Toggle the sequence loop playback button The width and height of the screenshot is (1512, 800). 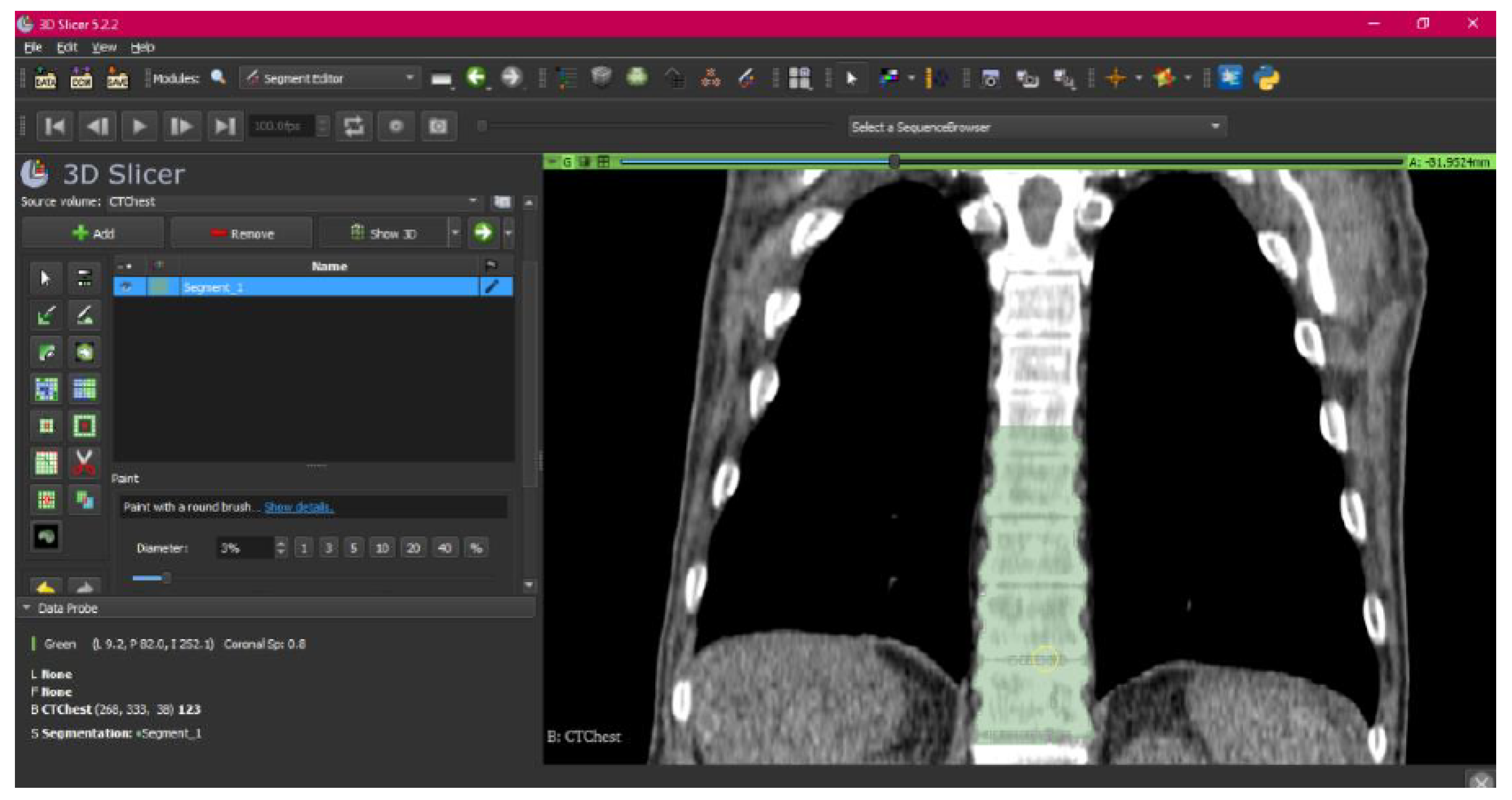[353, 126]
